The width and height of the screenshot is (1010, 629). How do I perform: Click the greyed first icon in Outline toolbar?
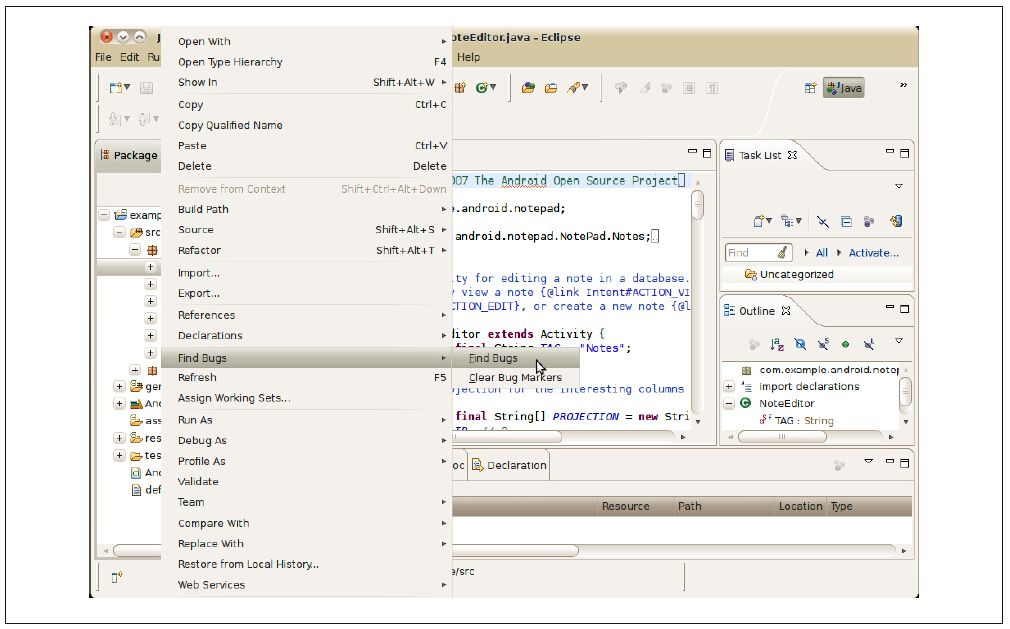[754, 344]
